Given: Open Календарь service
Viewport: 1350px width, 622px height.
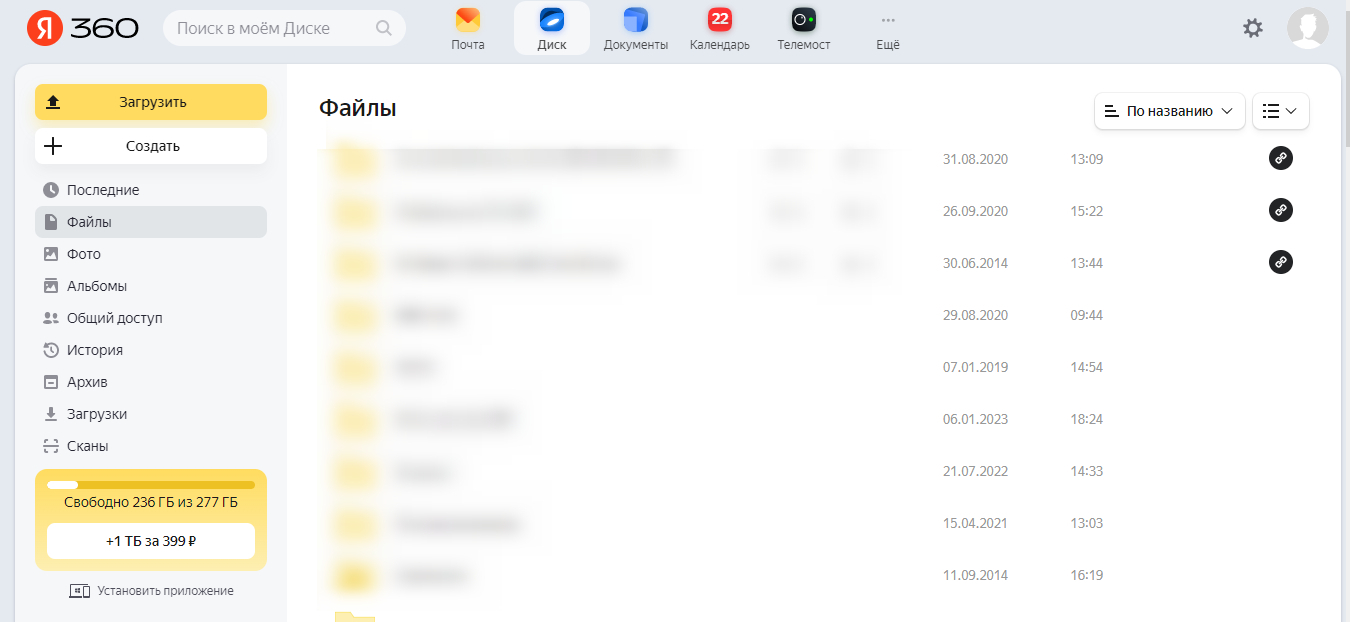Looking at the screenshot, I should (x=720, y=29).
